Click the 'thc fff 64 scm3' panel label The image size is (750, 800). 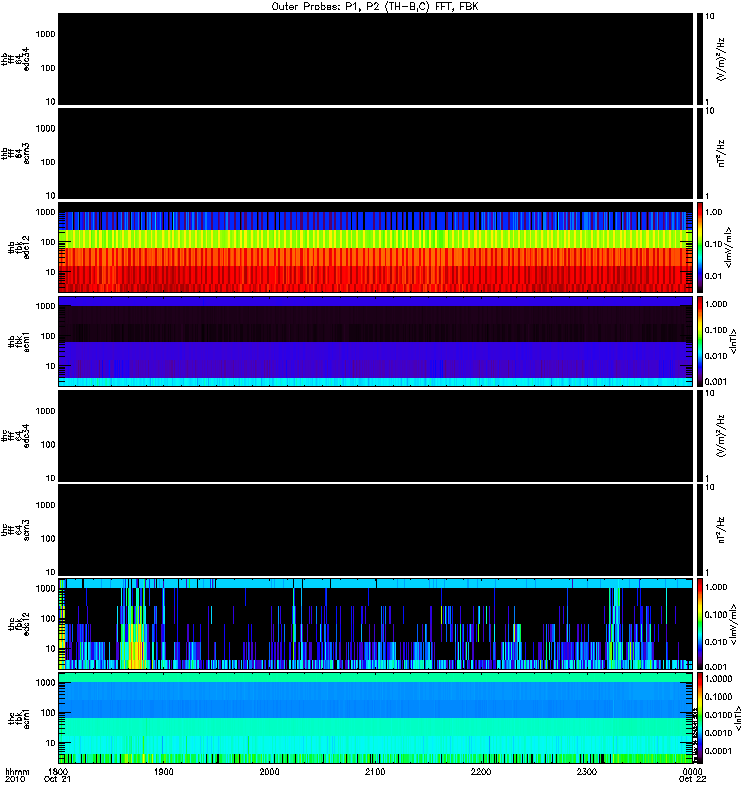coord(16,530)
